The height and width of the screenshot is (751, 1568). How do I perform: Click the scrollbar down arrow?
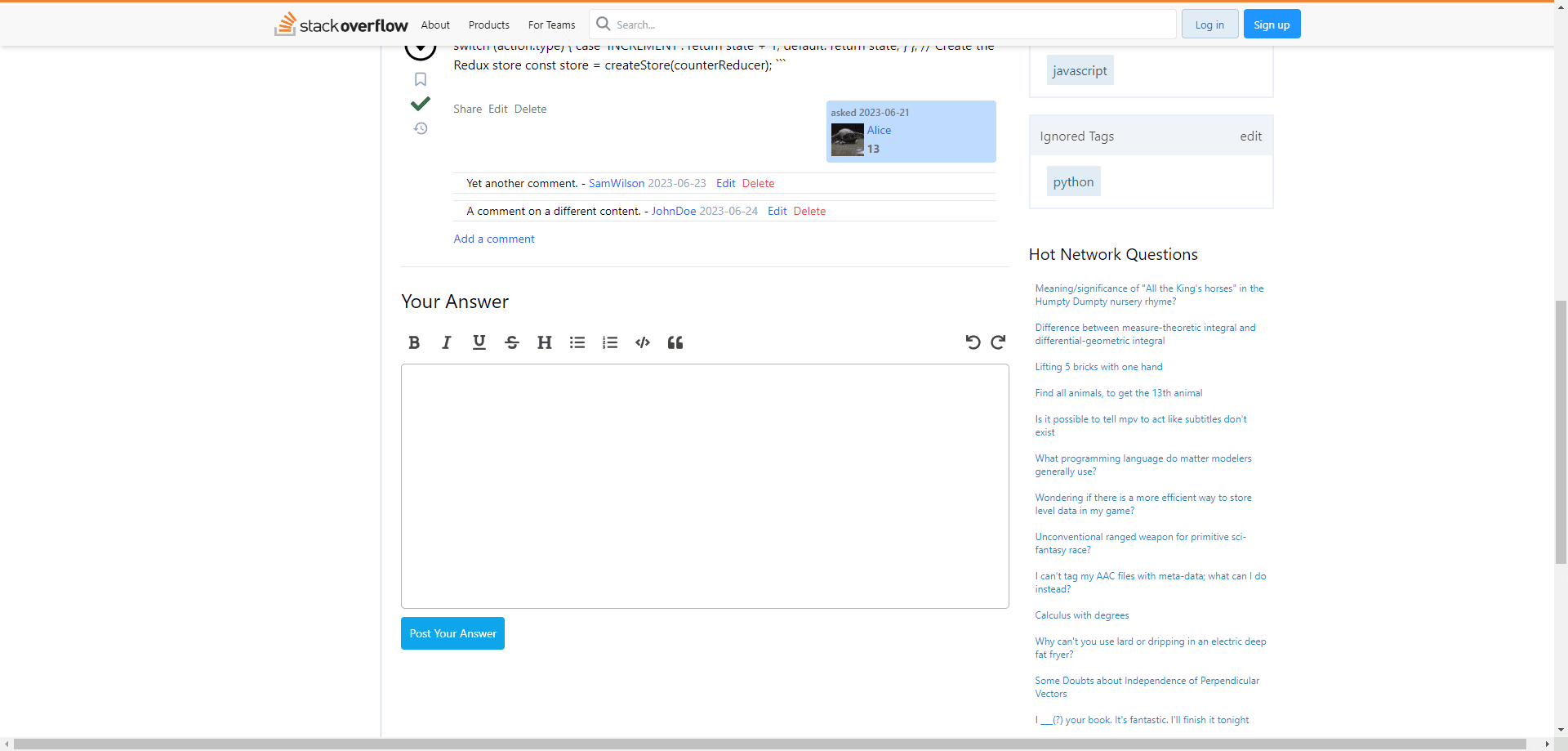(x=1561, y=730)
